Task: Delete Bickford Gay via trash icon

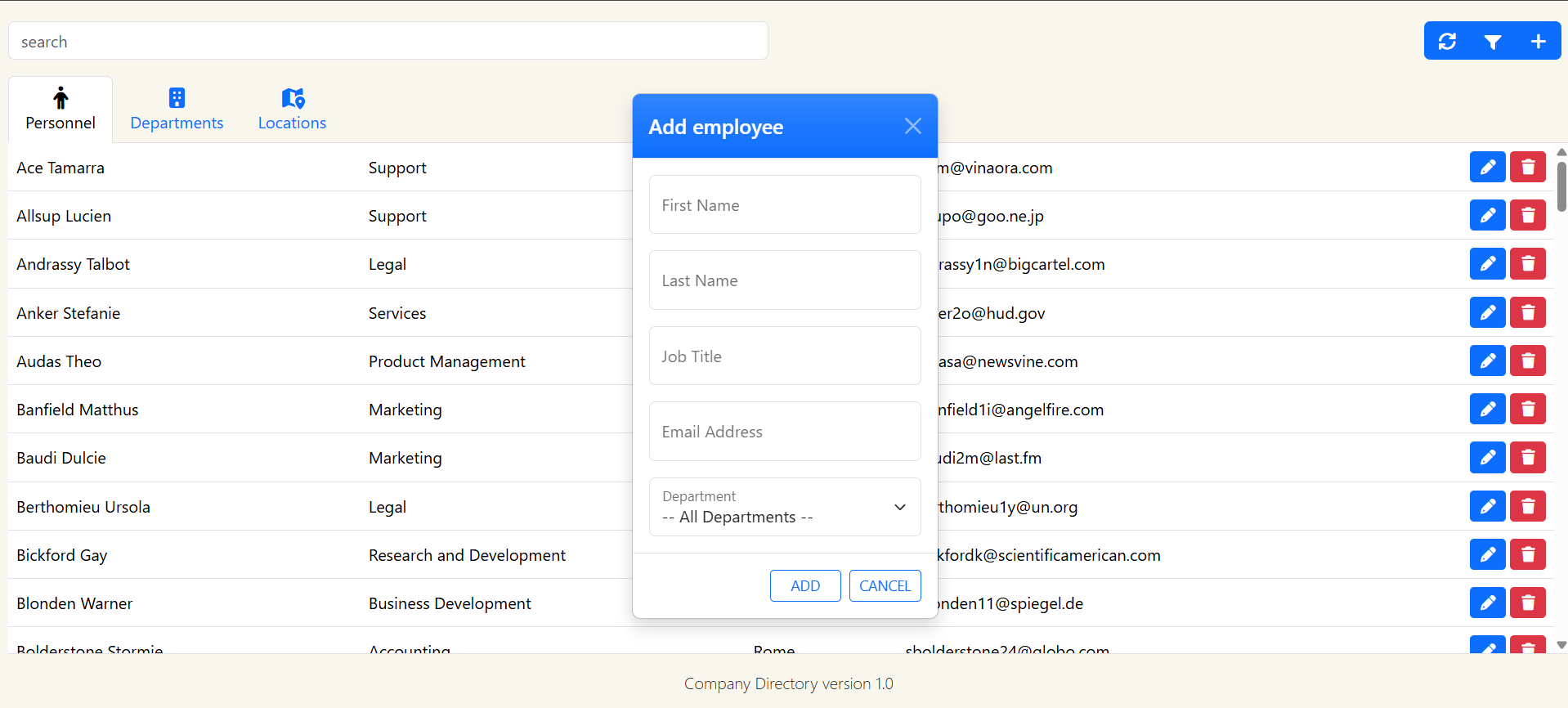Action: (x=1527, y=555)
